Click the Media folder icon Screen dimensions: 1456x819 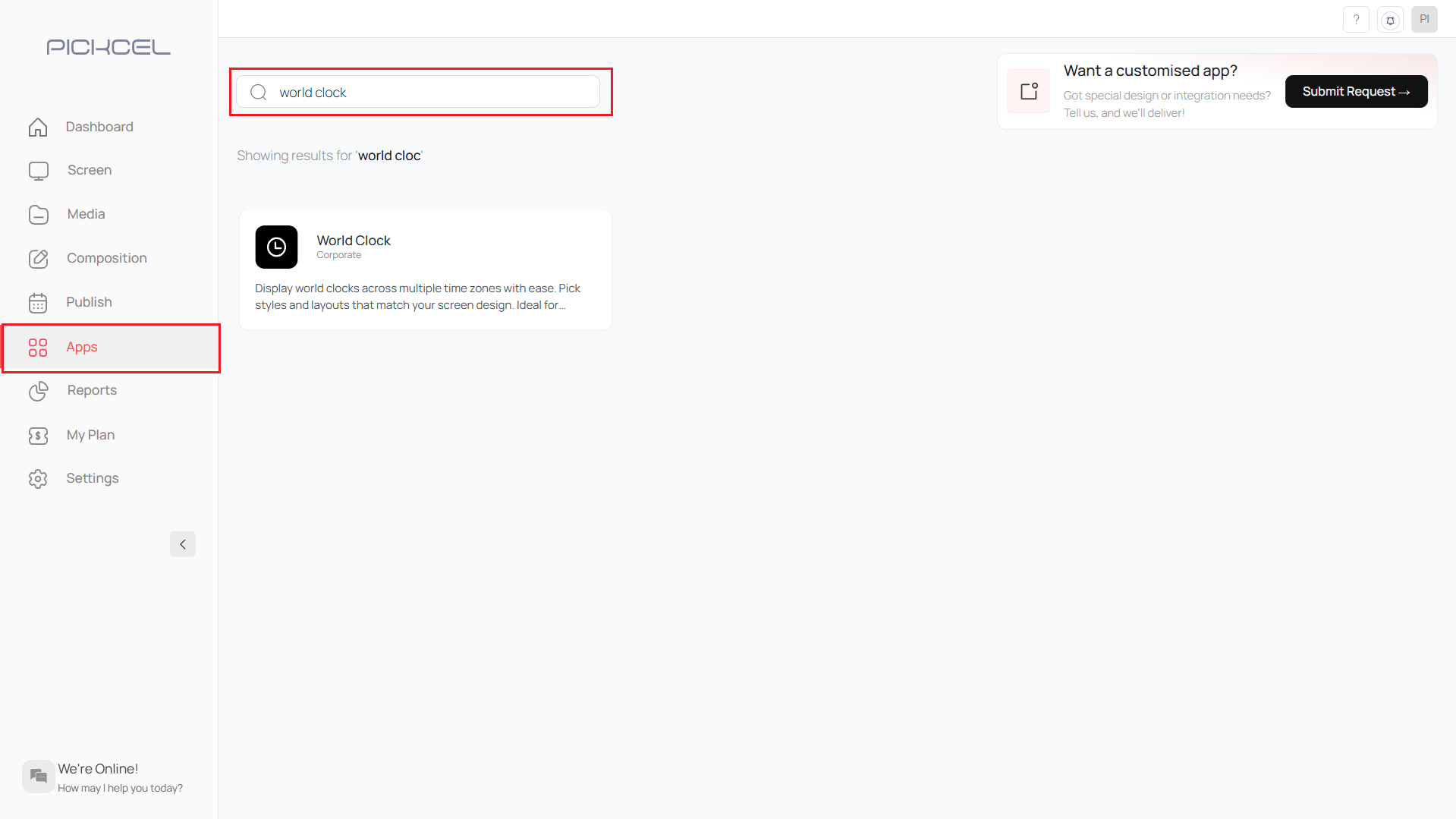click(x=38, y=215)
